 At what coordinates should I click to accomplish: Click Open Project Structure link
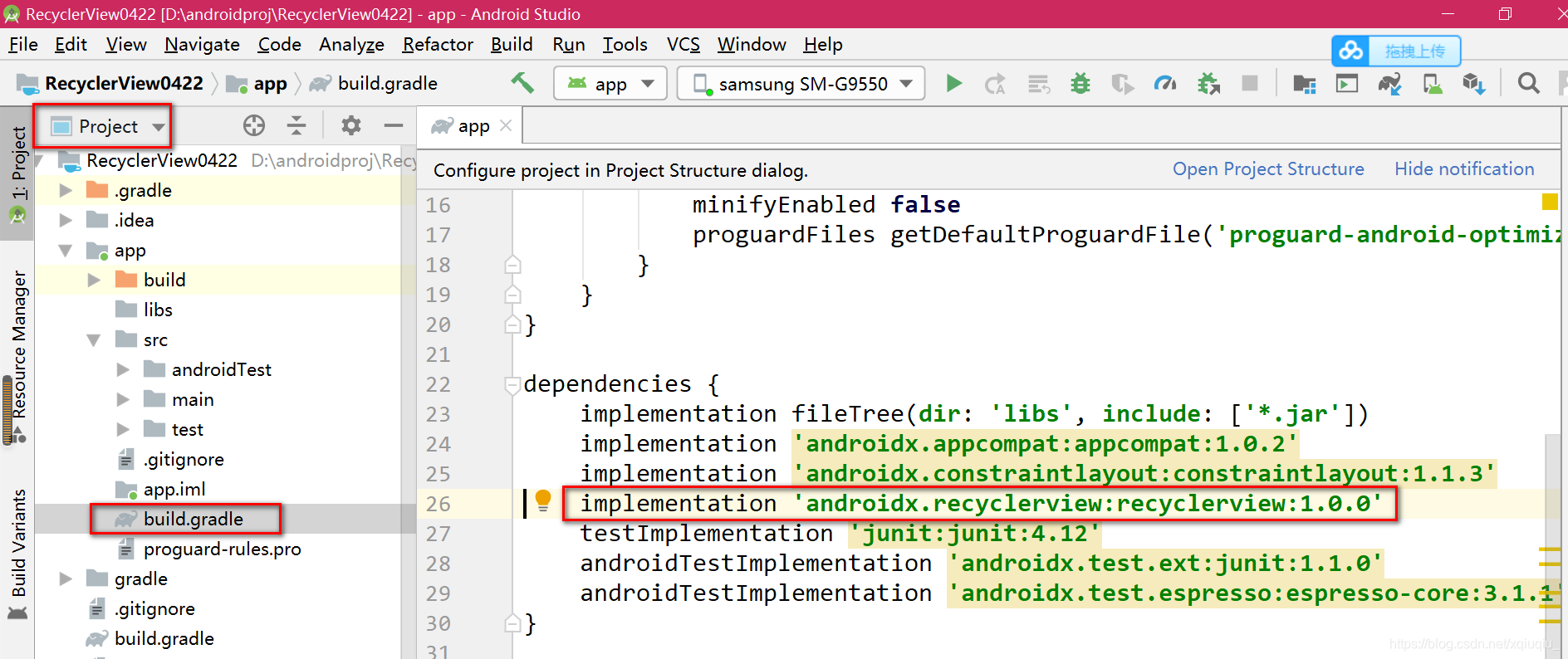(1268, 168)
